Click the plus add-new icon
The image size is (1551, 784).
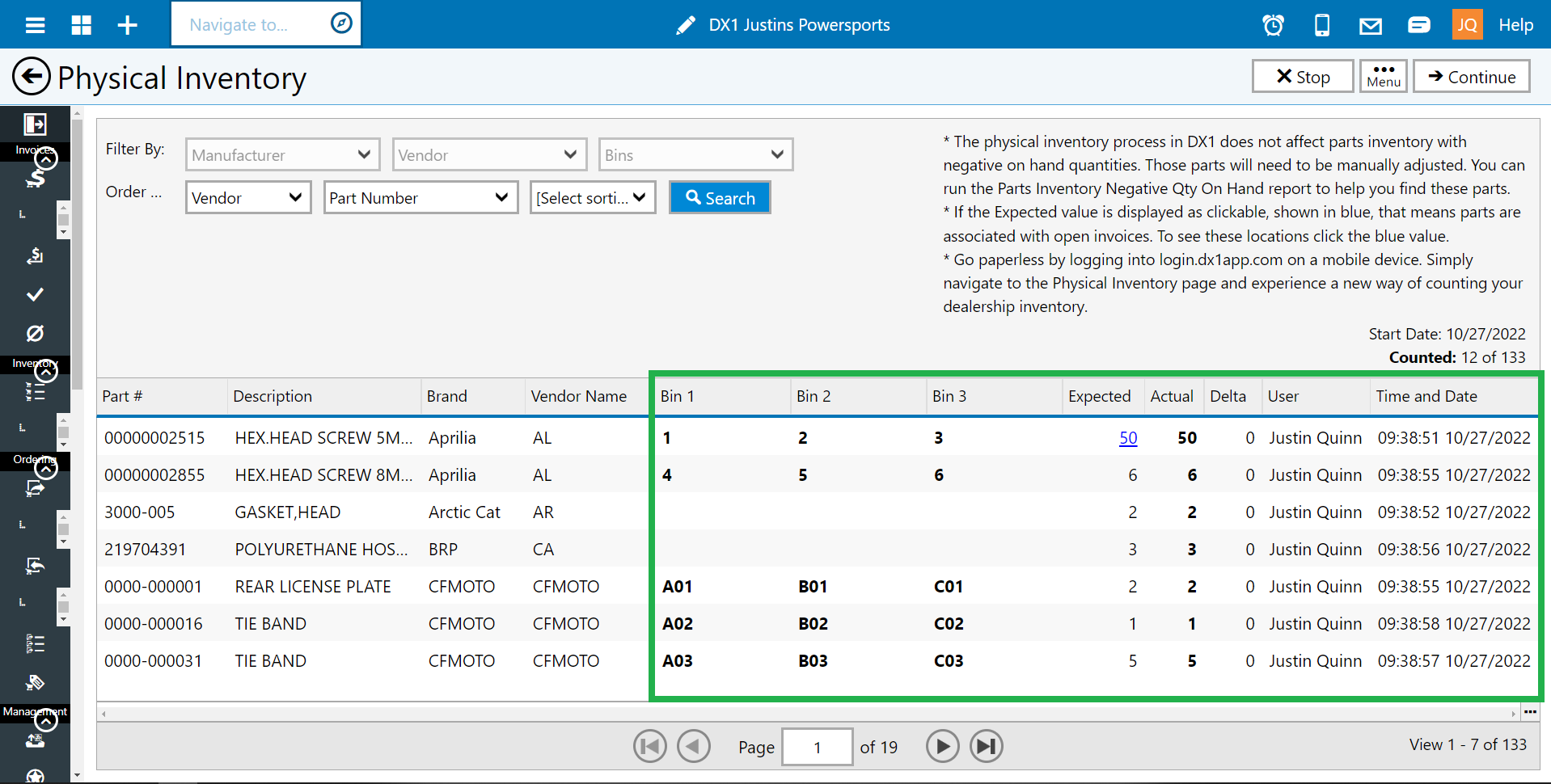coord(128,25)
